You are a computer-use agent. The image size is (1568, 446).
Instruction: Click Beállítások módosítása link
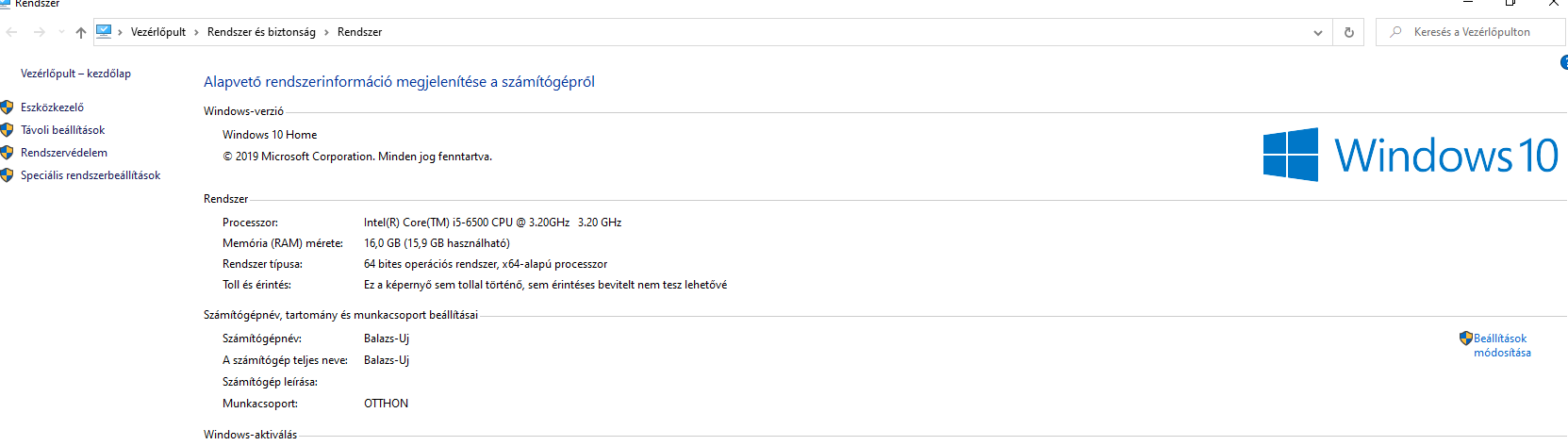(1502, 345)
